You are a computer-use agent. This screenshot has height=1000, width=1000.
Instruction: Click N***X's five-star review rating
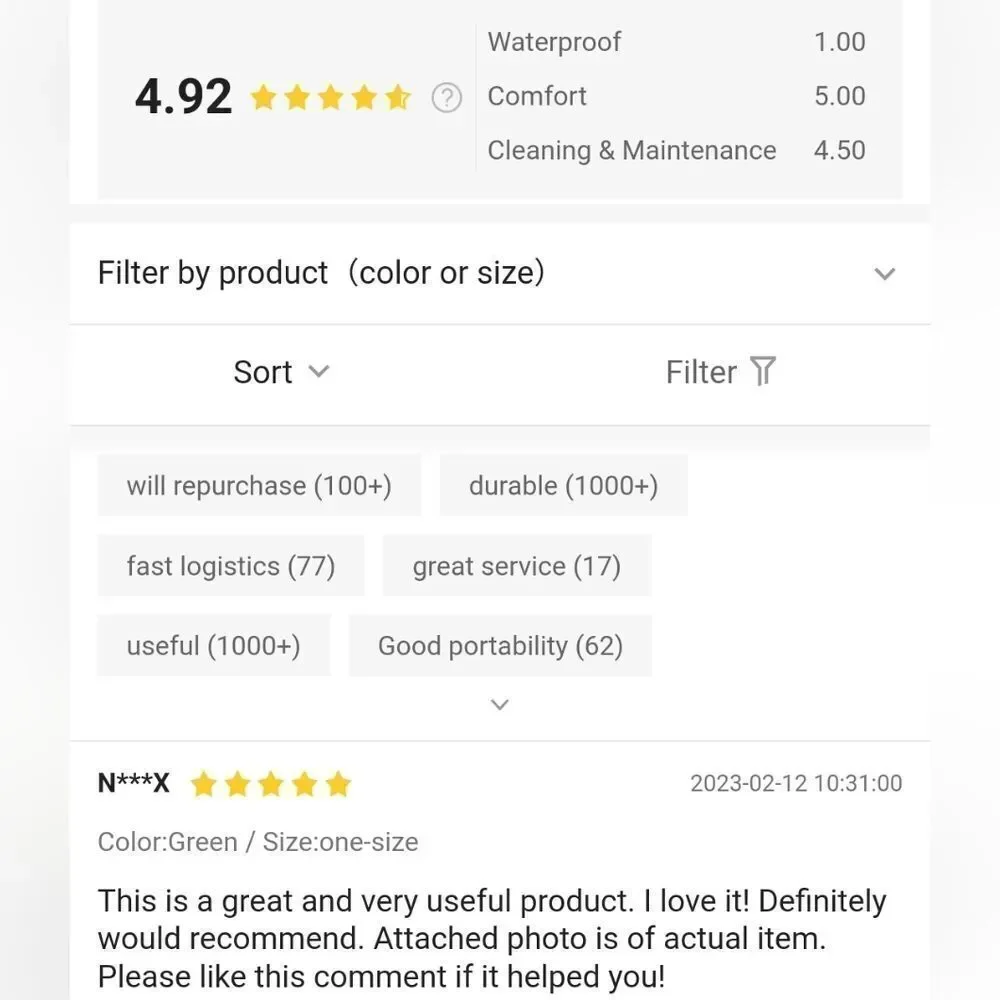pyautogui.click(x=271, y=784)
